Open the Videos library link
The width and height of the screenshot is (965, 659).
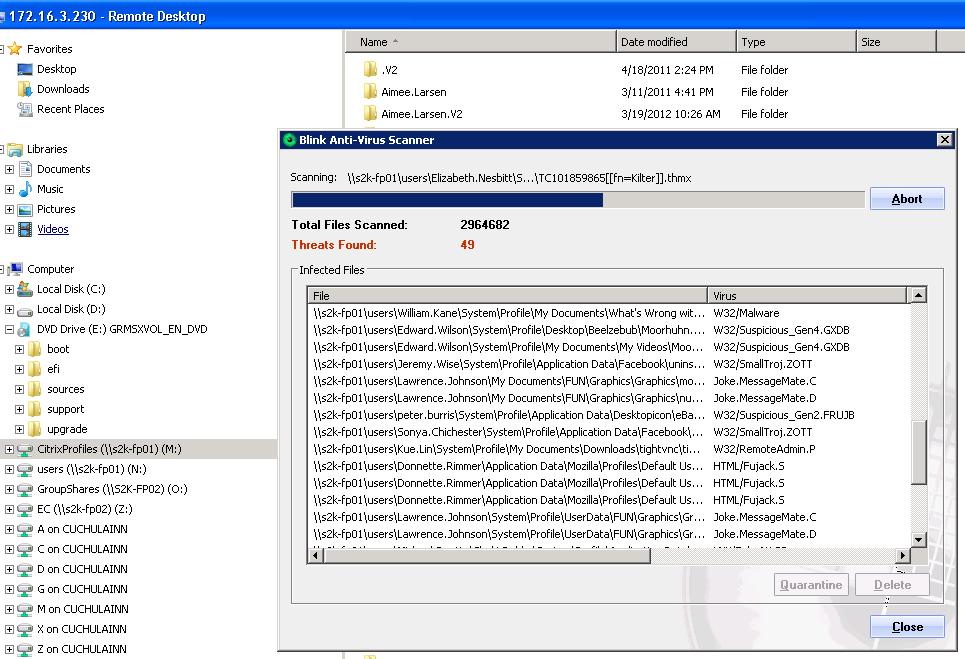pyautogui.click(x=53, y=229)
